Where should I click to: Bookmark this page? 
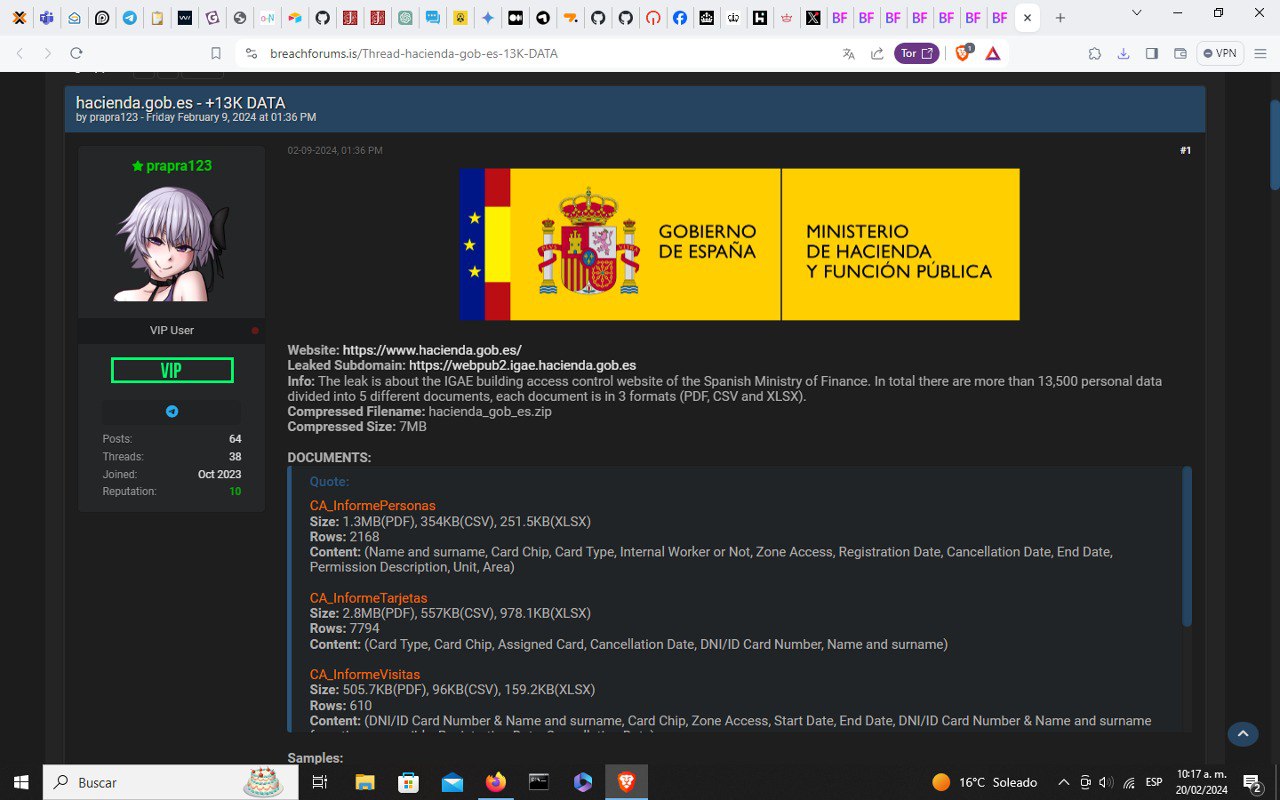pos(216,53)
